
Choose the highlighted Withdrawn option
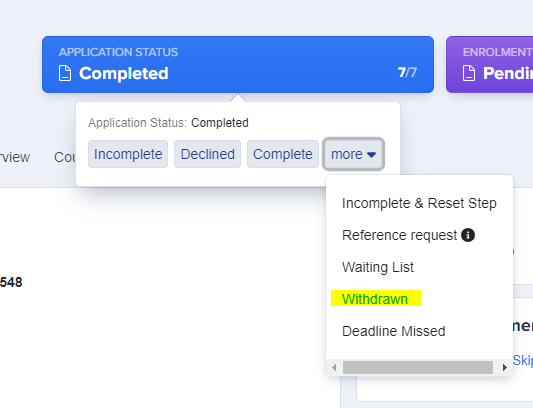pos(376,299)
